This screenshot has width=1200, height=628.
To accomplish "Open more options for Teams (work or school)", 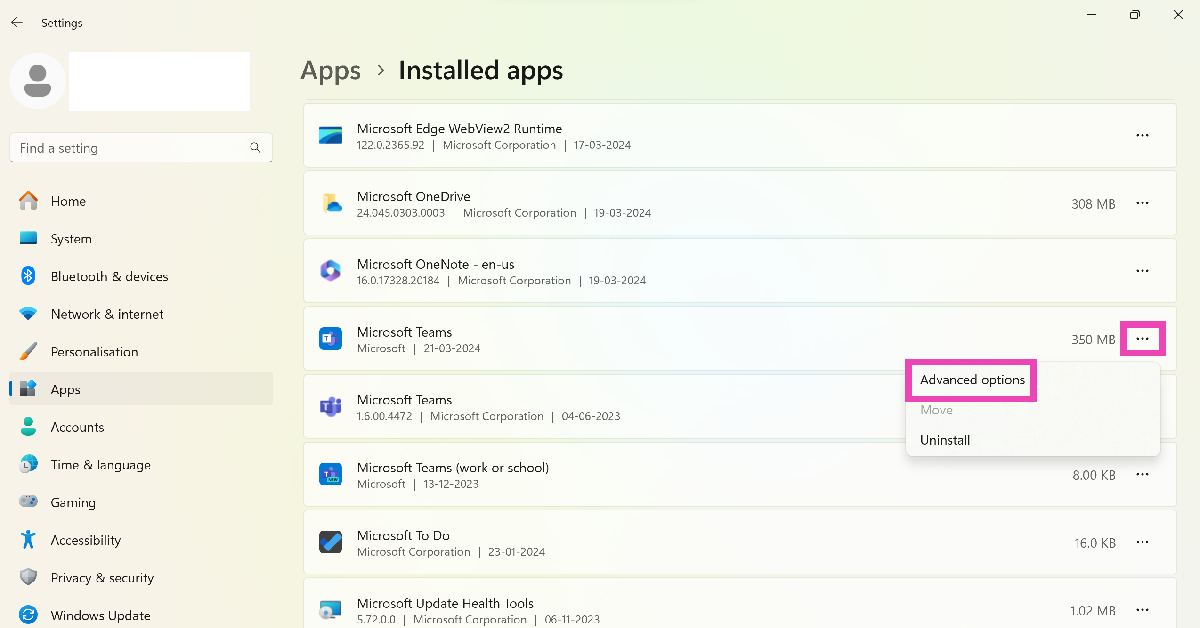I will tap(1142, 475).
